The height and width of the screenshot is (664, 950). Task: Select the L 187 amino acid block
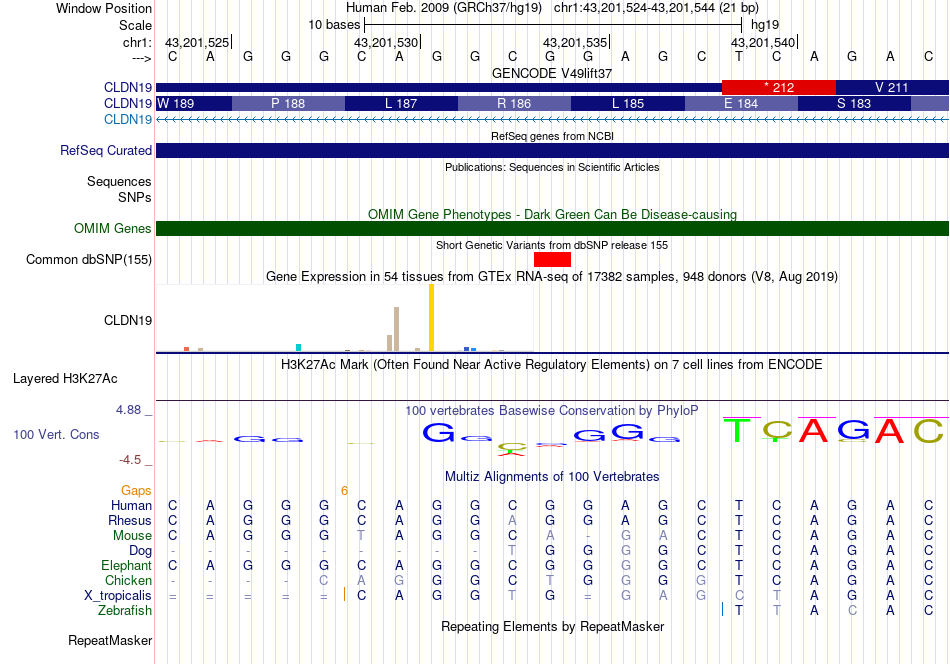(402, 104)
